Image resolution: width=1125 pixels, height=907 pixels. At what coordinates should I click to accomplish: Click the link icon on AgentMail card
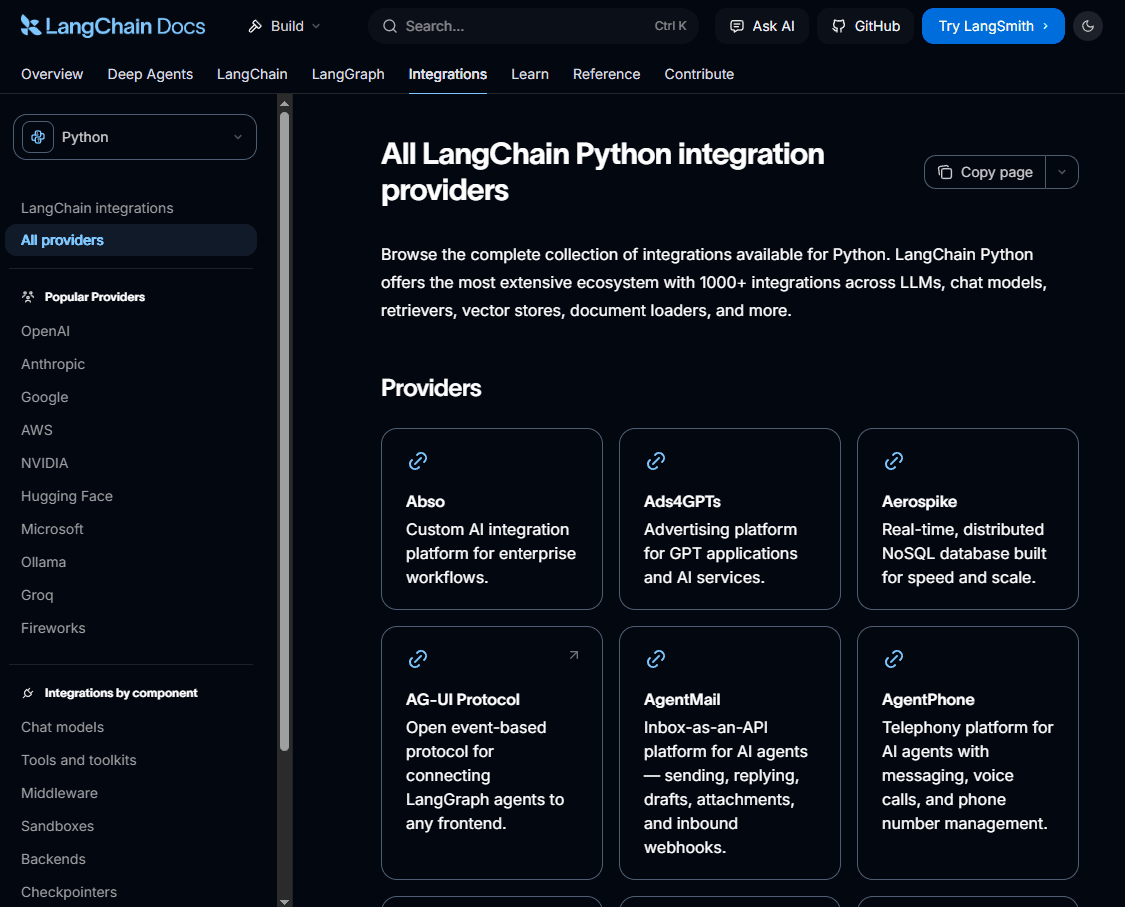[656, 659]
